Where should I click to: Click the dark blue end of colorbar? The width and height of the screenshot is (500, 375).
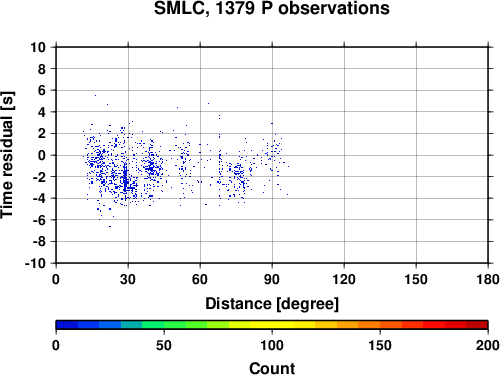[67, 325]
